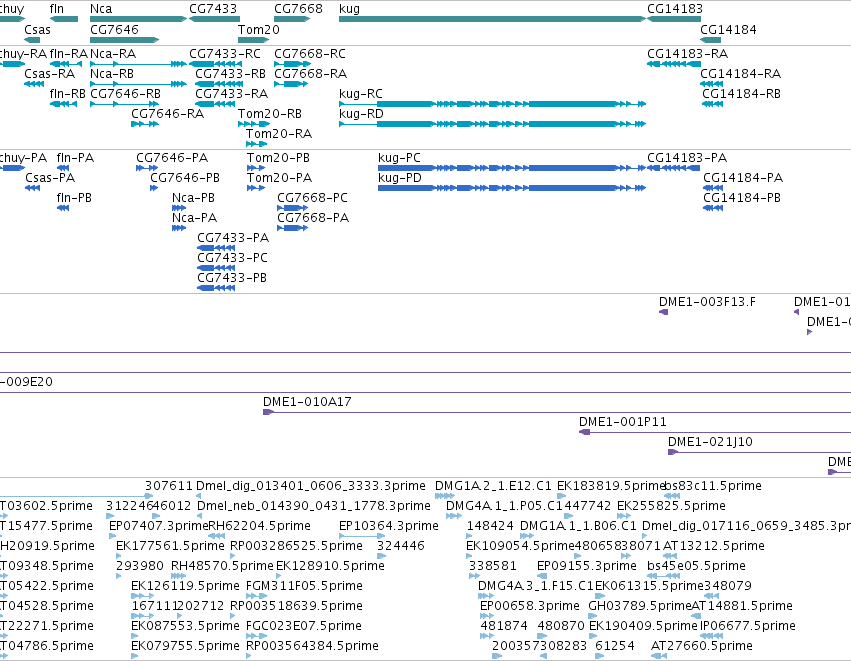Select the CG14184 gene bar
This screenshot has width=851, height=661.
point(710,40)
